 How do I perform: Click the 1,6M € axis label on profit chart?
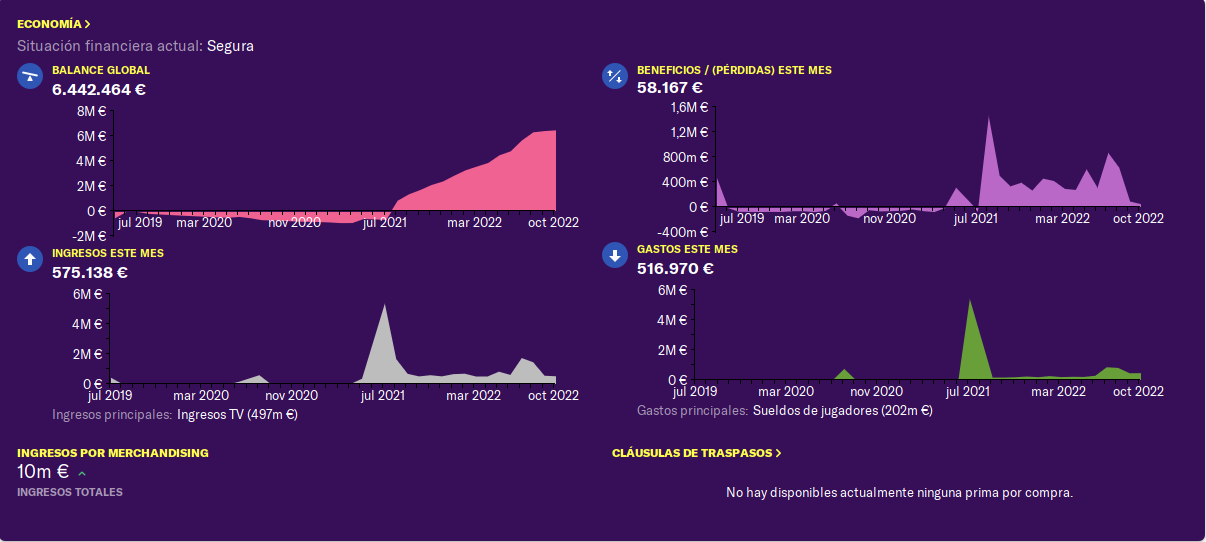(690, 108)
